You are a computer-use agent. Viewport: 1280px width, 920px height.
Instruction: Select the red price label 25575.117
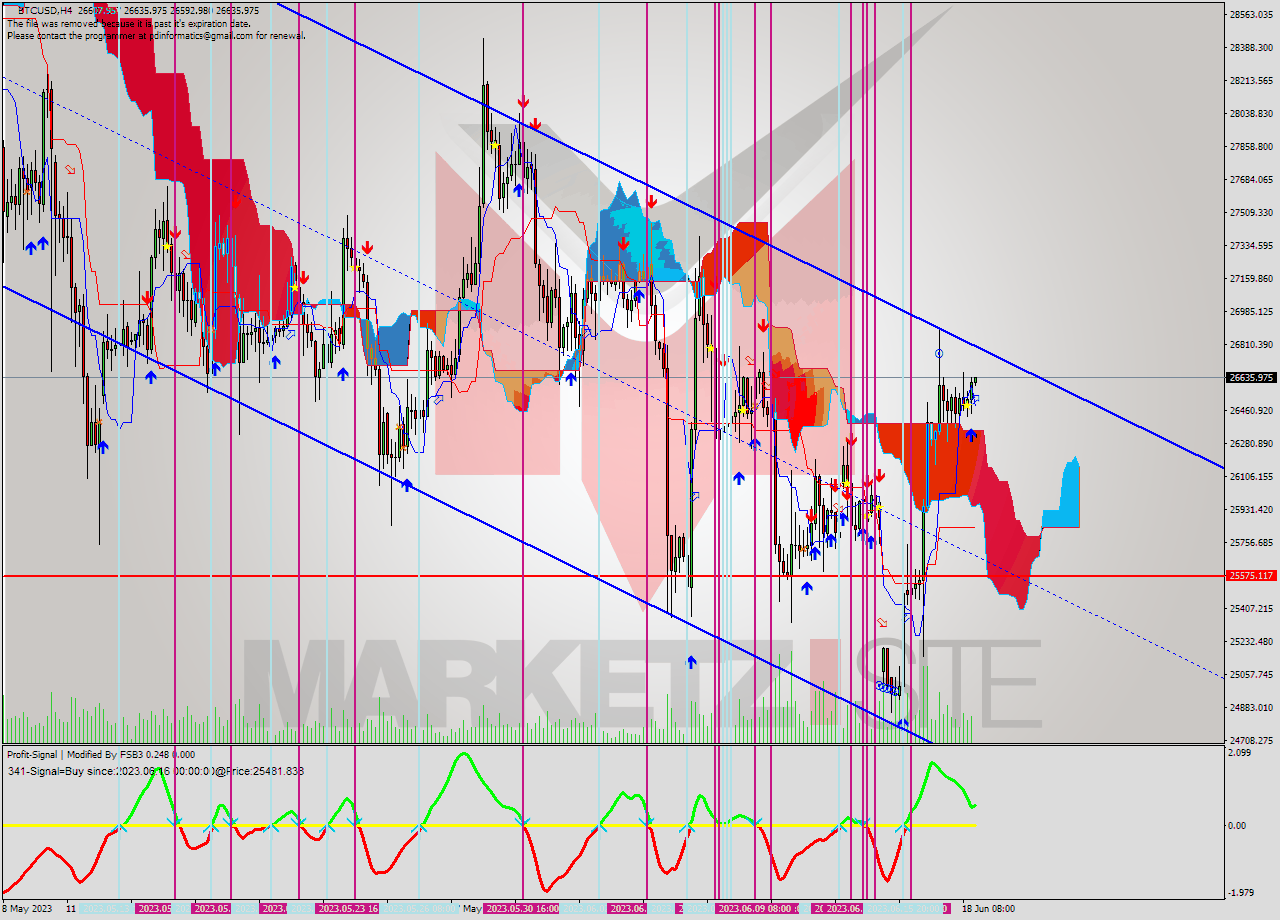1251,576
